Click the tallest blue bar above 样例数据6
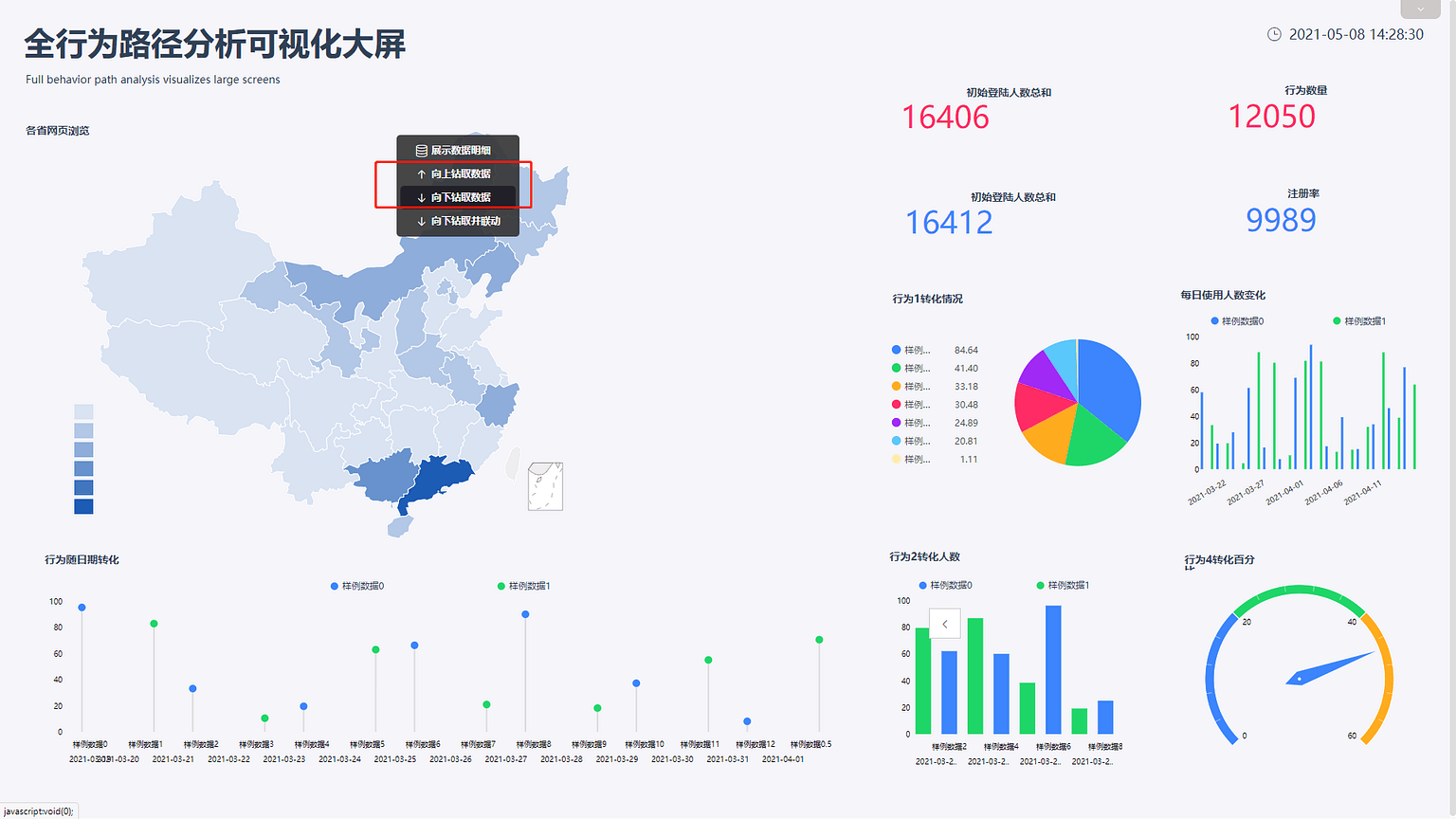 pyautogui.click(x=1053, y=669)
